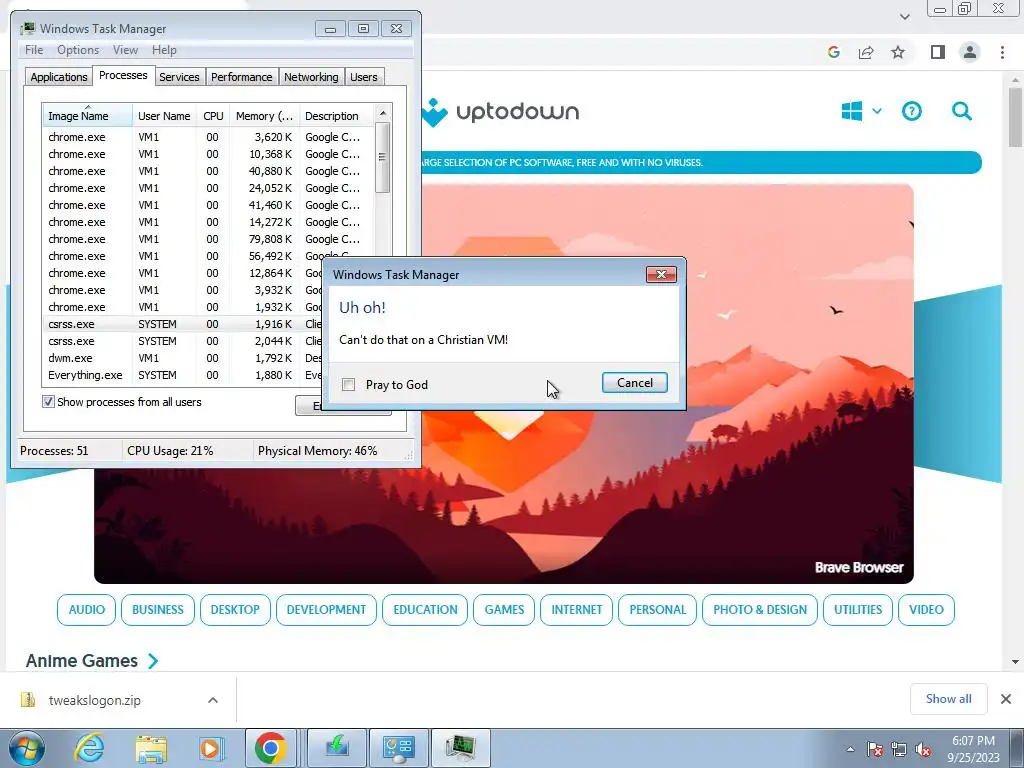Click the Anime Games heading link

[82, 661]
